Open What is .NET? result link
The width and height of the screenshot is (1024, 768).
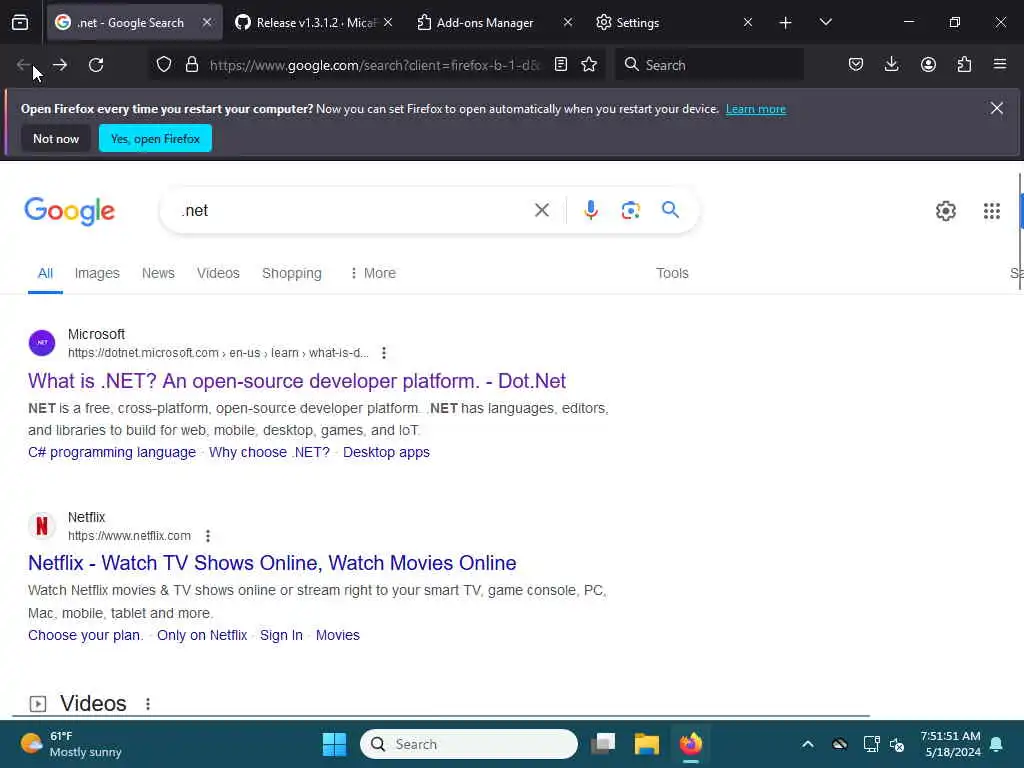pos(297,381)
